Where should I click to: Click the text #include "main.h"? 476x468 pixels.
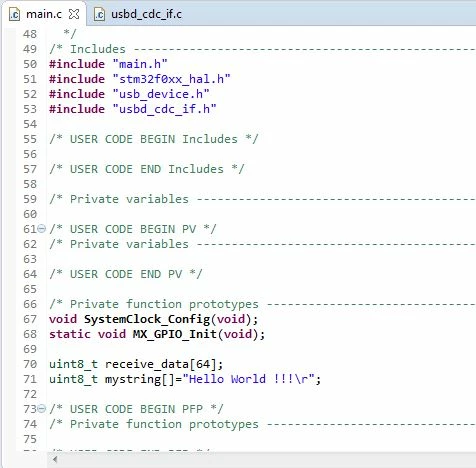[x=108, y=64]
